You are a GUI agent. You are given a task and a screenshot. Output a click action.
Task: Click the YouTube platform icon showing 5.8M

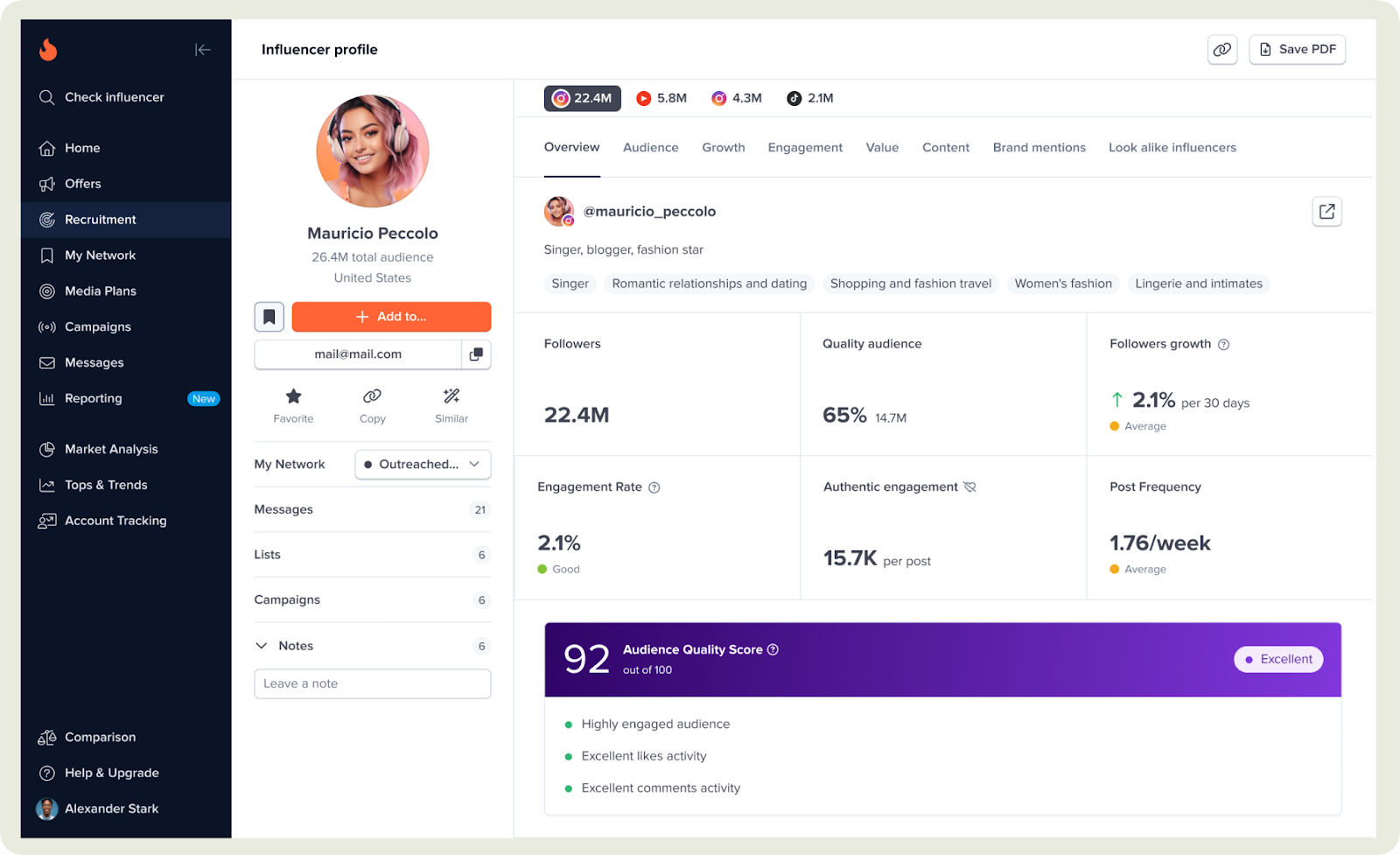pyautogui.click(x=662, y=98)
